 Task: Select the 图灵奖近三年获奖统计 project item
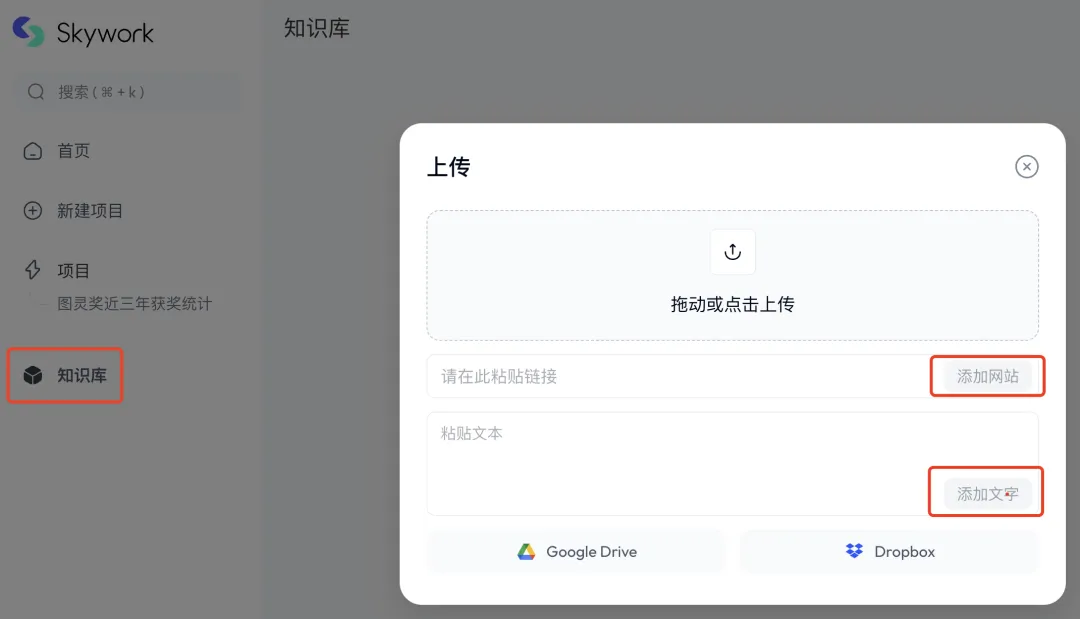pyautogui.click(x=136, y=304)
